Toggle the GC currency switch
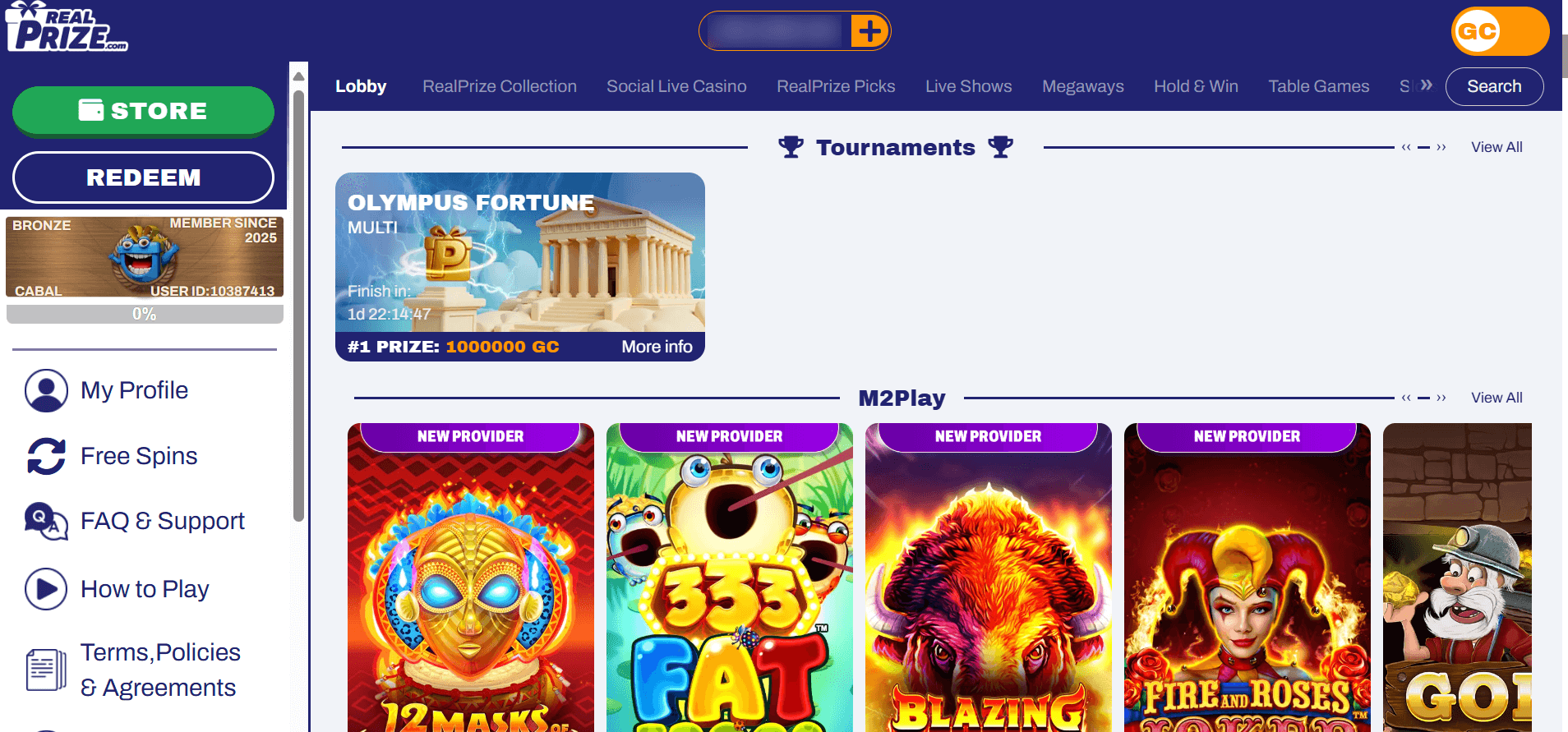The height and width of the screenshot is (732, 1568). pyautogui.click(x=1500, y=31)
